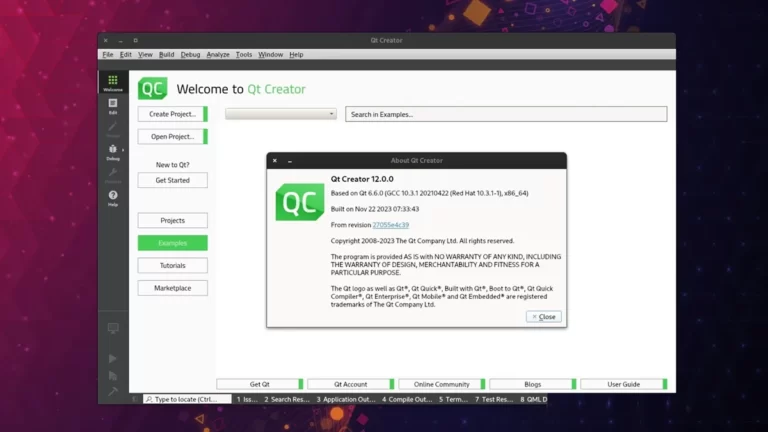Open the Window menu
768x432 pixels.
click(270, 54)
